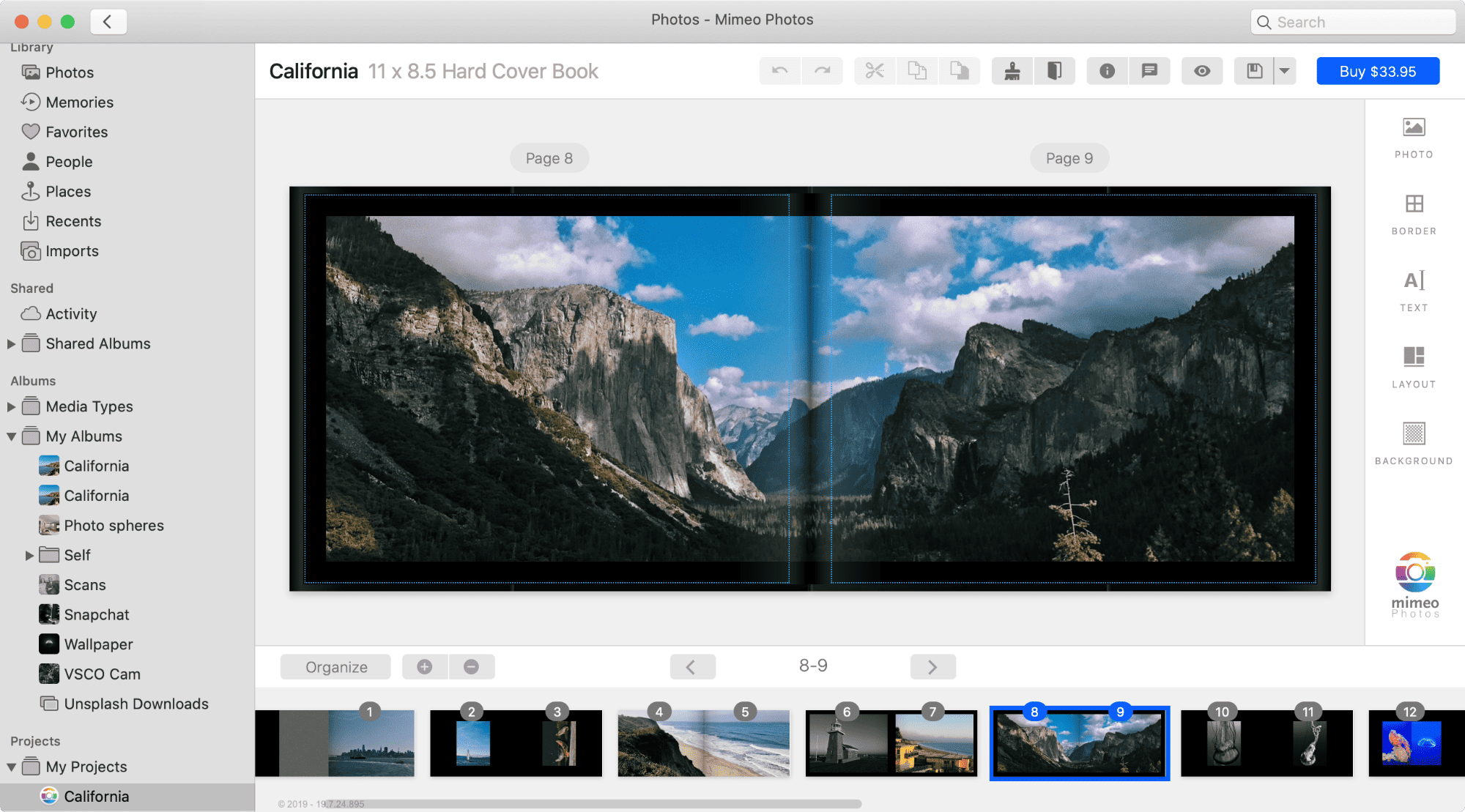Click the Copy icon in the toolbar
This screenshot has width=1465, height=812.
click(x=917, y=70)
